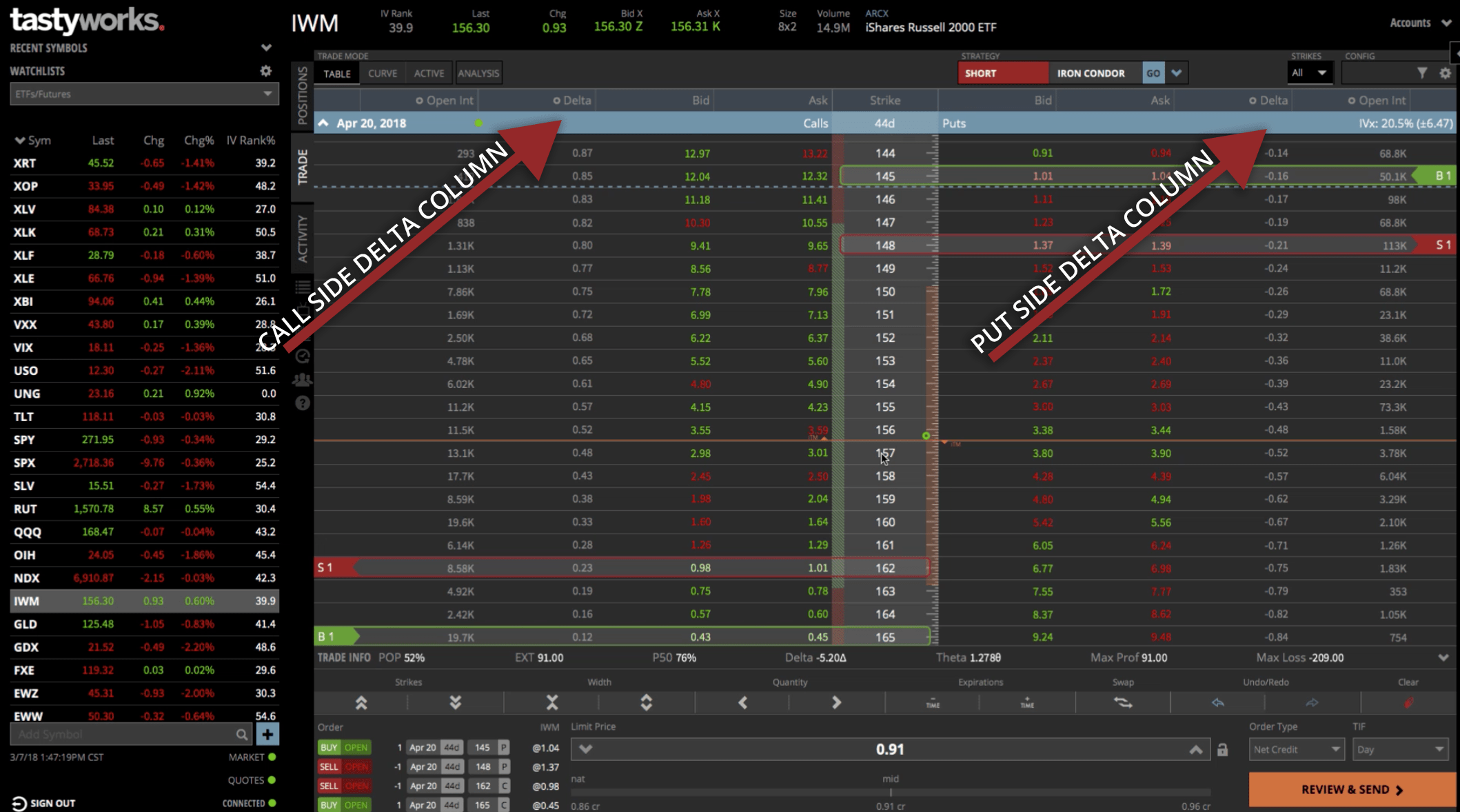This screenshot has height=812, width=1460.
Task: Narrow the spread width with the X icon
Action: click(551, 702)
